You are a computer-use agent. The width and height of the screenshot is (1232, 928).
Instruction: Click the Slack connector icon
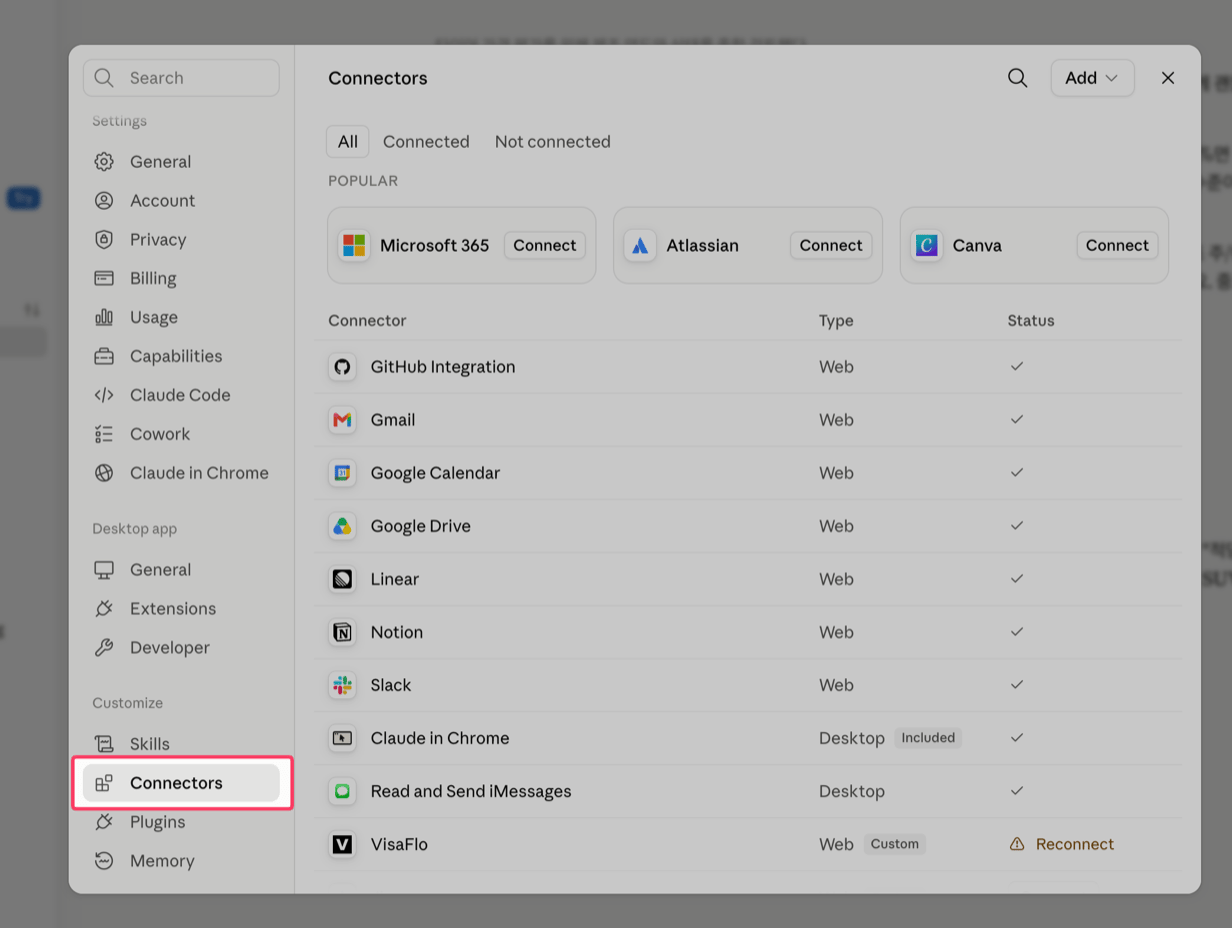pos(342,685)
